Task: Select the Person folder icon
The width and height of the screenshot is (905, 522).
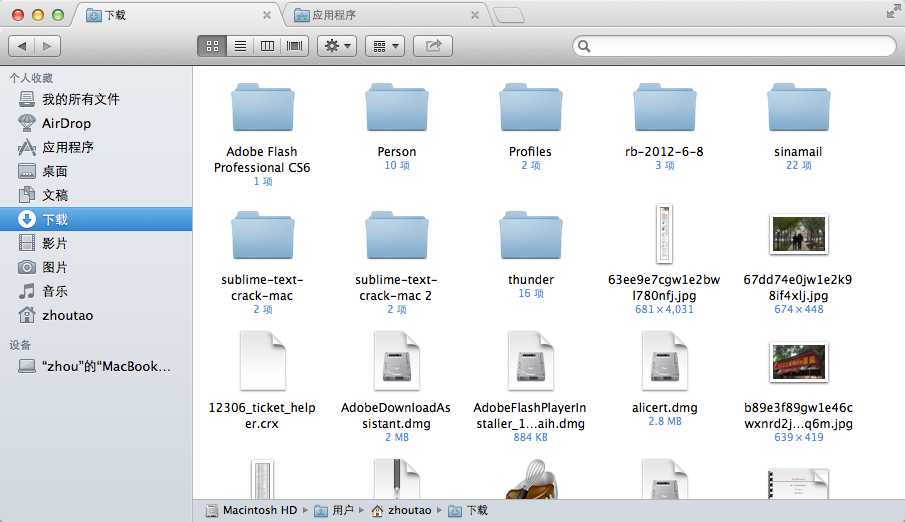Action: pyautogui.click(x=397, y=107)
